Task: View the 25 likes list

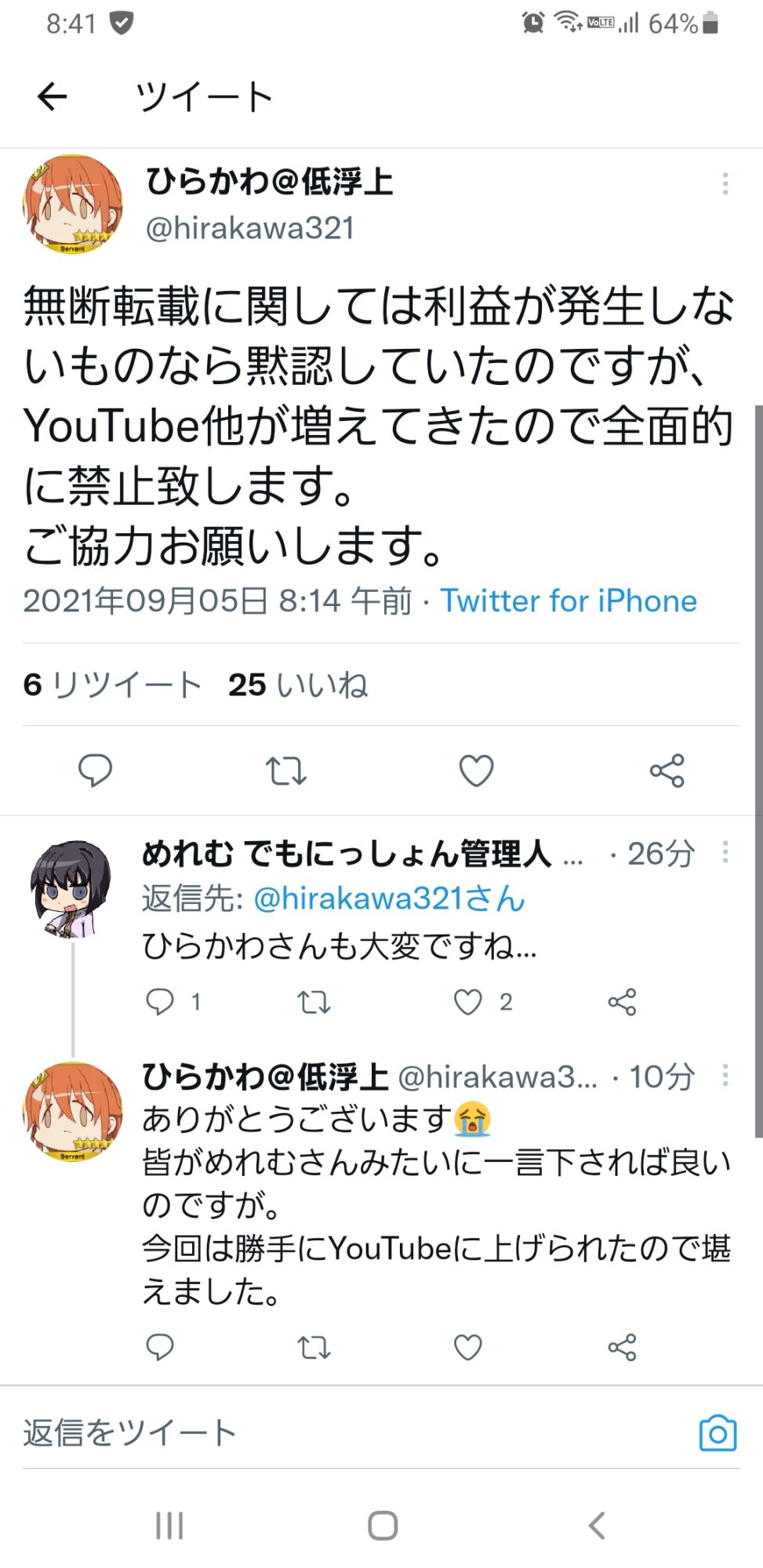Action: [x=298, y=684]
